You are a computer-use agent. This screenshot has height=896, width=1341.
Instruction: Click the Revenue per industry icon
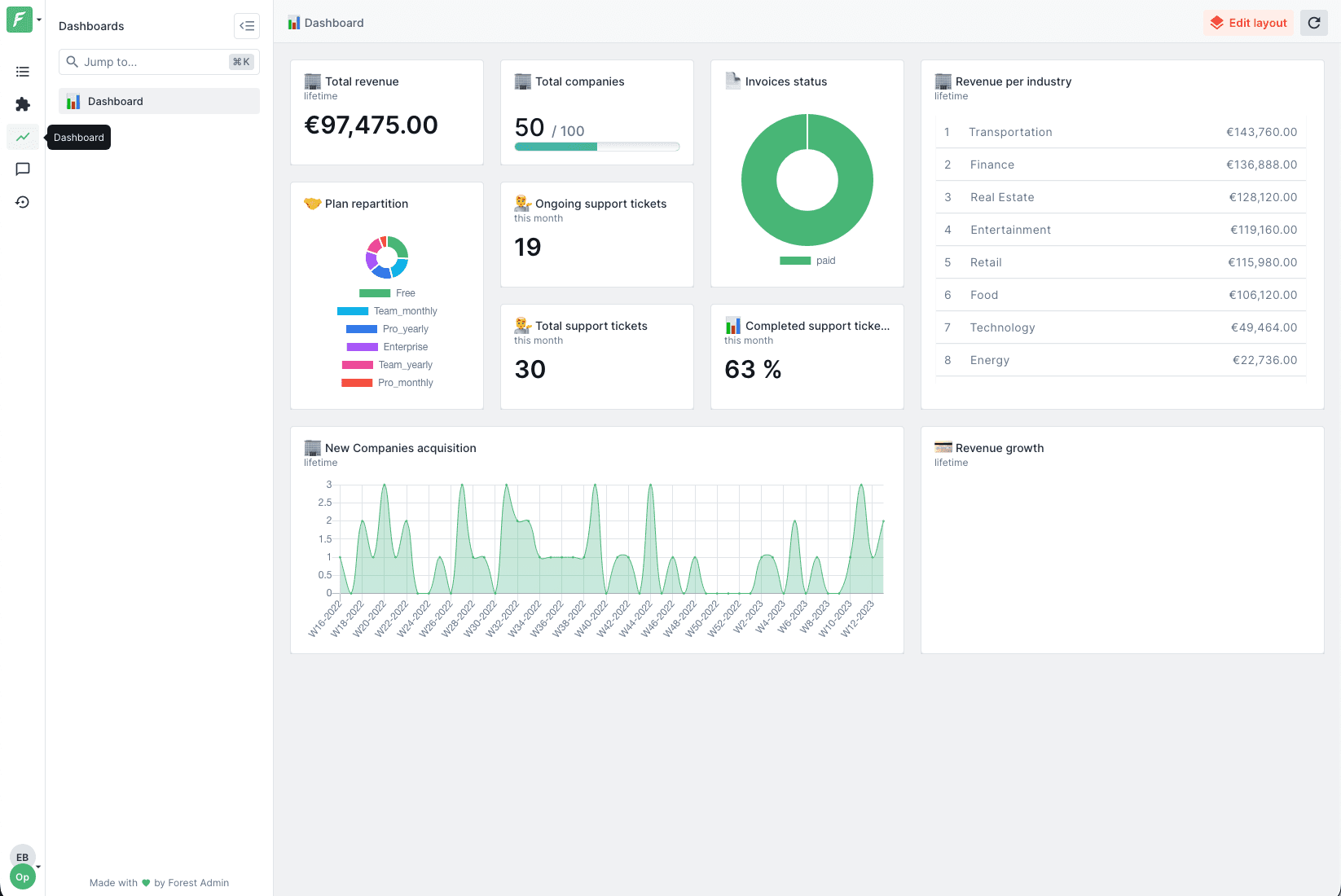coord(943,81)
